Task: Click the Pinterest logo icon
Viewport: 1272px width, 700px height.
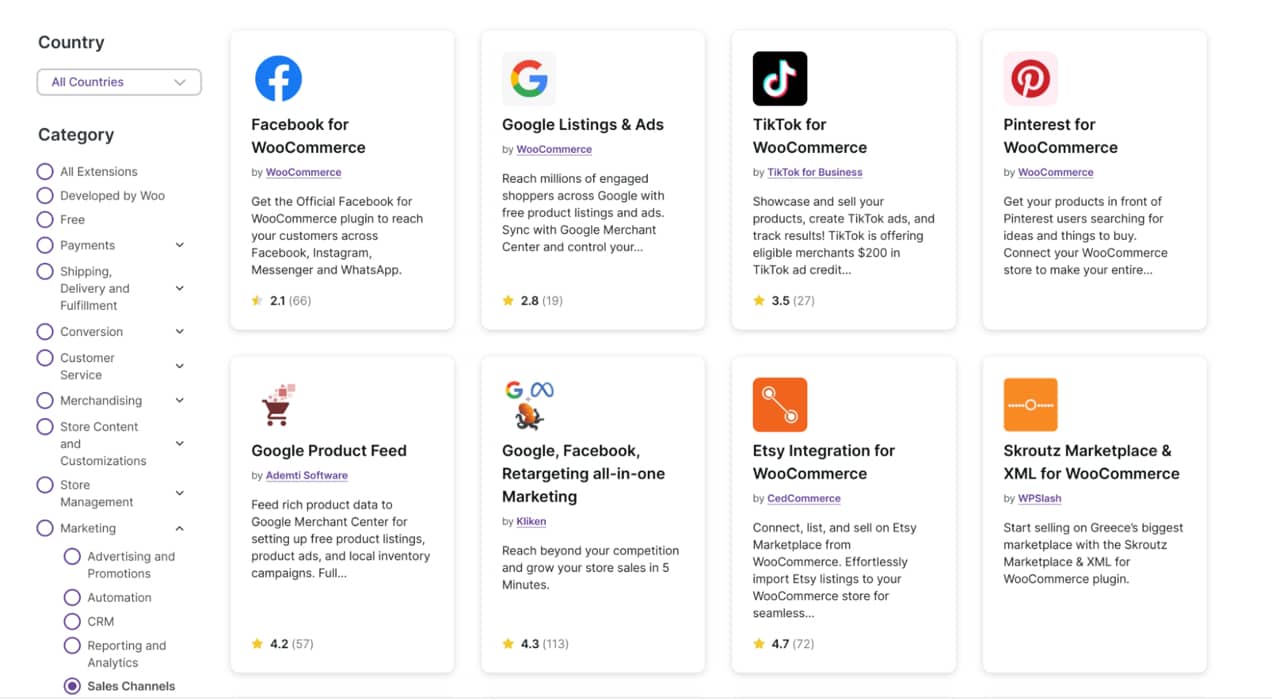Action: pyautogui.click(x=1030, y=78)
